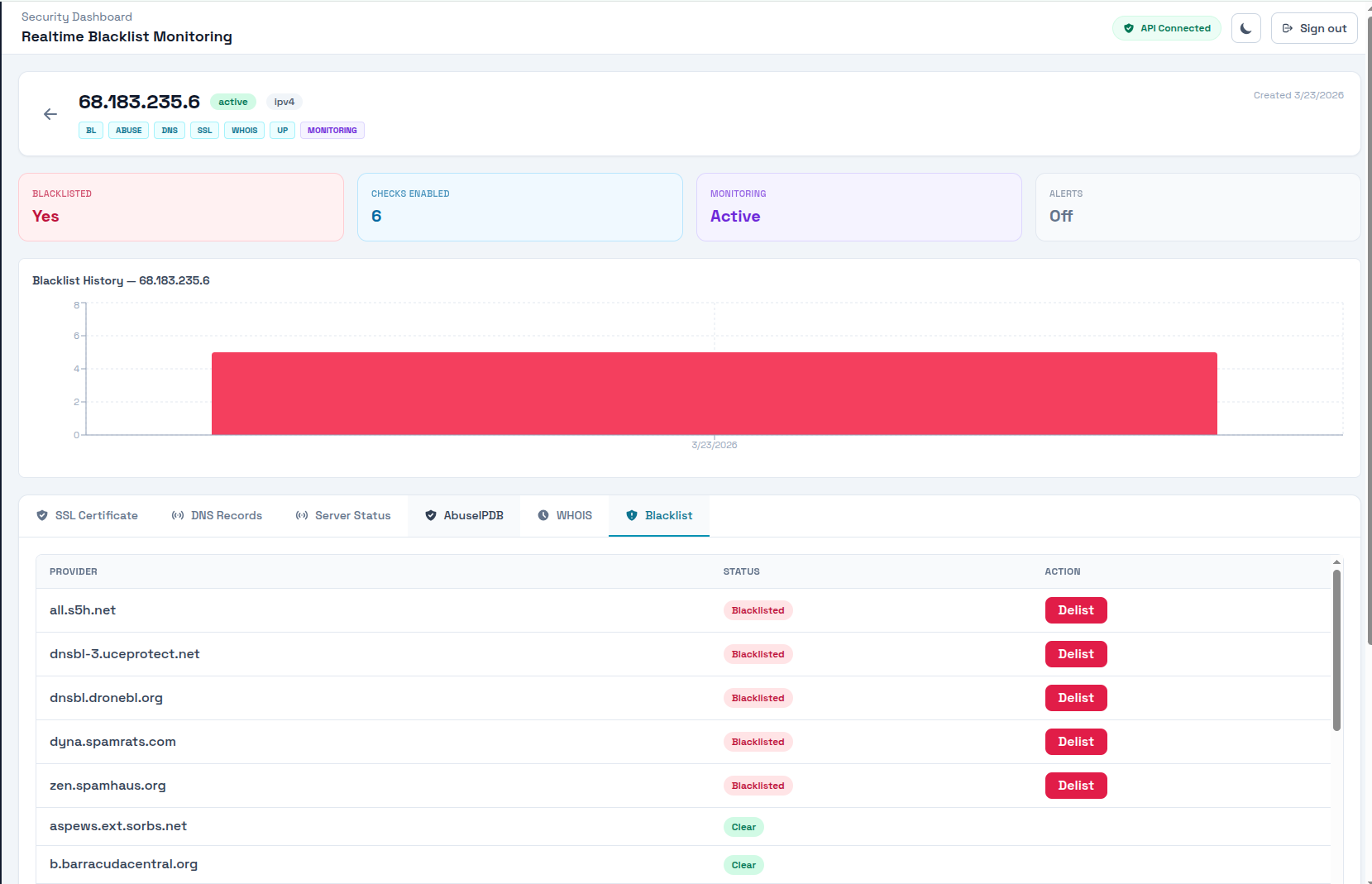Viewport: 1372px width, 884px height.
Task: Click the SSL check tag
Action: point(204,131)
